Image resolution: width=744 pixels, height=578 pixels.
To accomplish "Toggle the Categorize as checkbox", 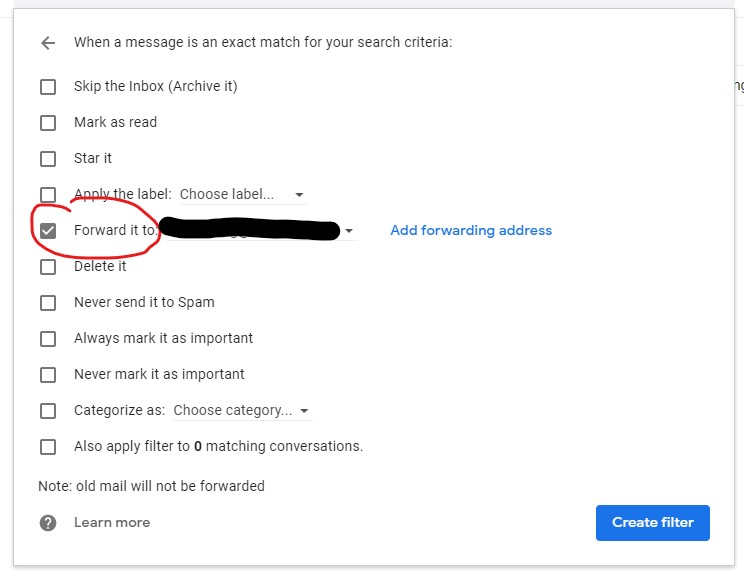I will pos(48,411).
